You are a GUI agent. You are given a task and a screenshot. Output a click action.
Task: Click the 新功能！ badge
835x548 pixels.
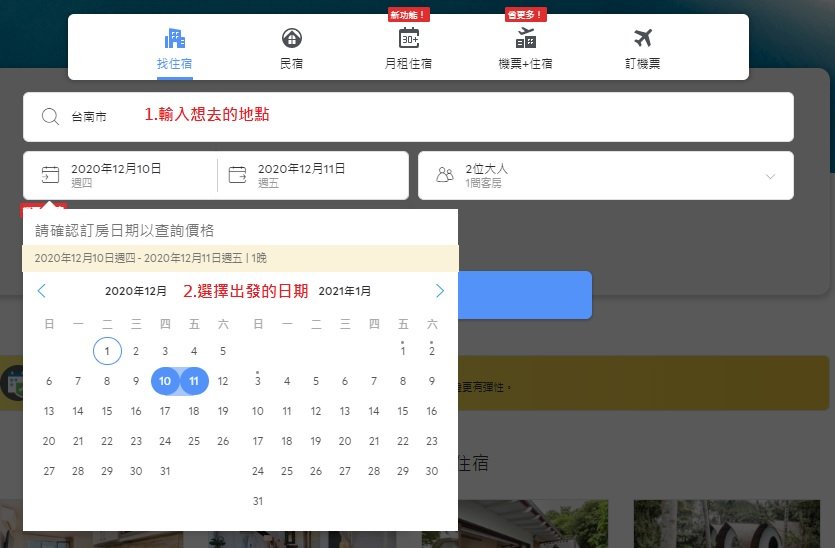(x=408, y=15)
